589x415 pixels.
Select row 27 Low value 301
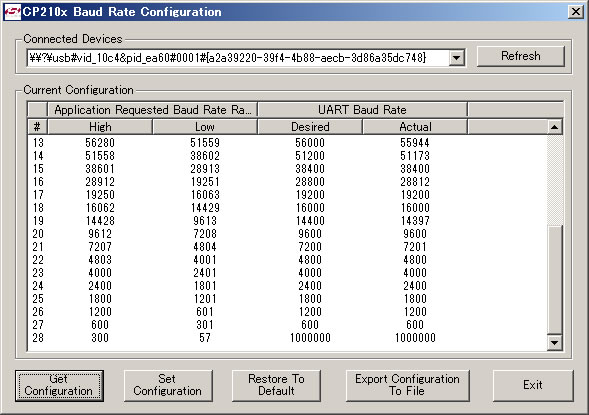click(205, 325)
